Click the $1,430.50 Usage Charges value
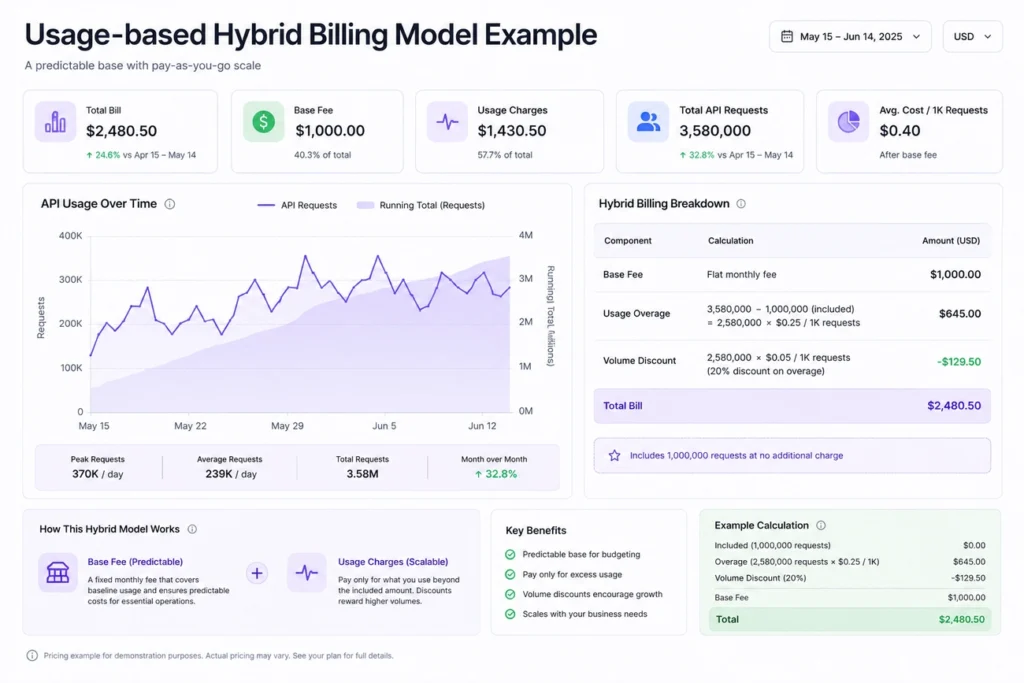Image resolution: width=1024 pixels, height=683 pixels. point(512,131)
